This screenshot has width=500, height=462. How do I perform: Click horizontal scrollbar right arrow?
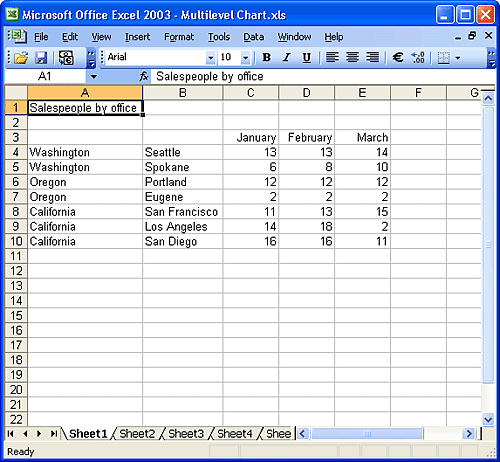point(469,434)
